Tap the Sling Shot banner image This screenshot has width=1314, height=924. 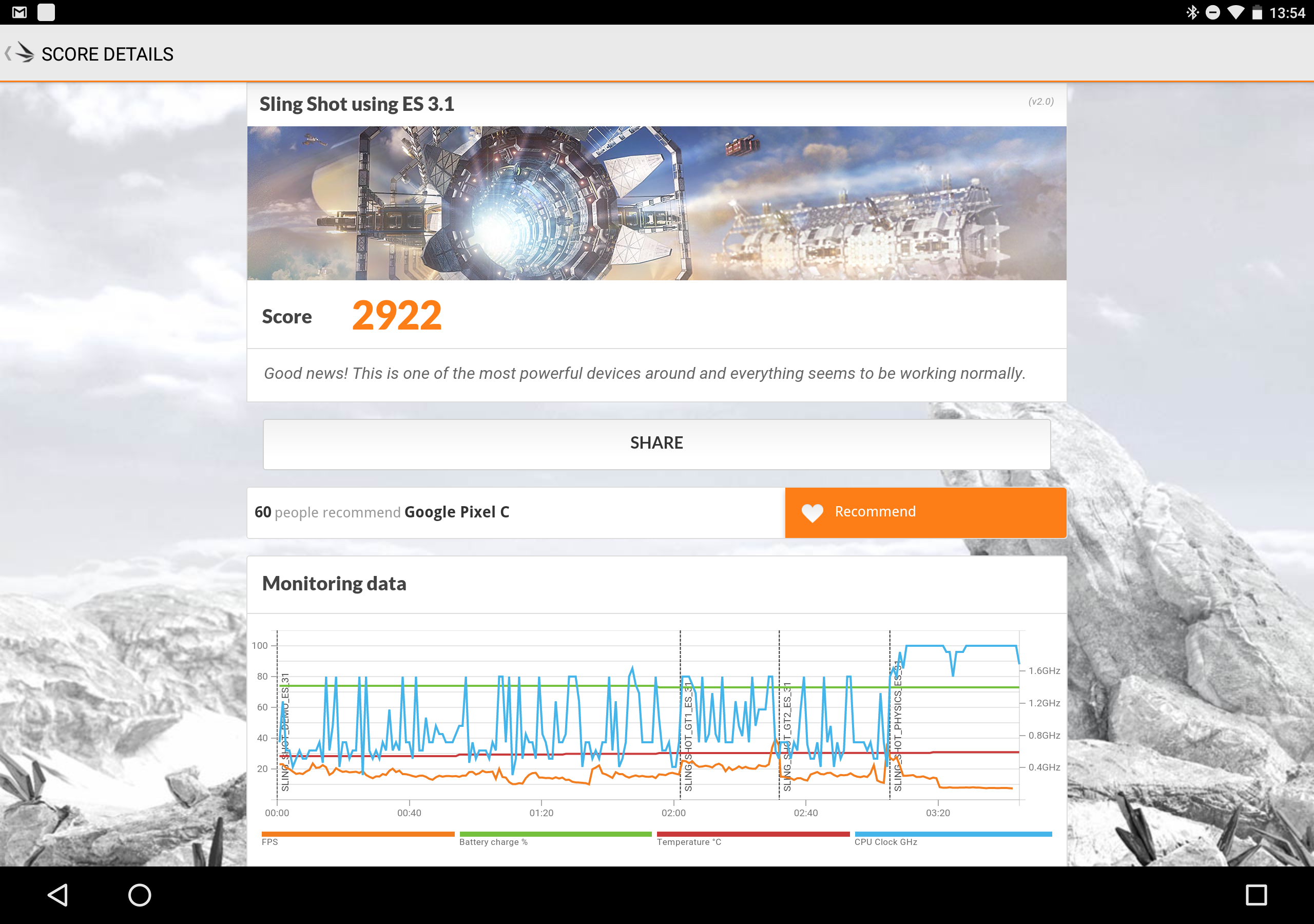[x=656, y=203]
